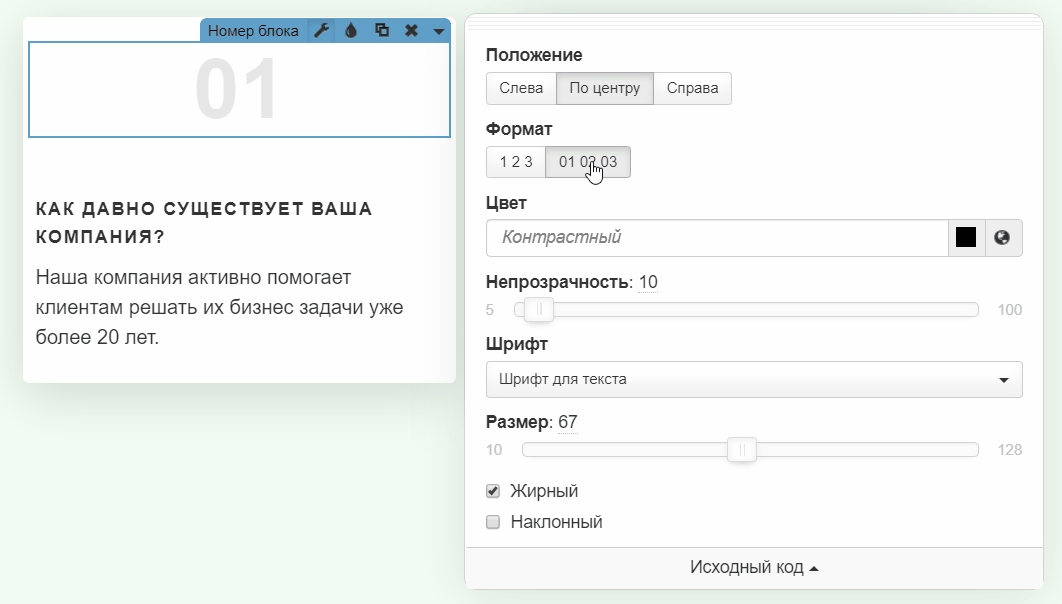This screenshot has height=604, width=1062.
Task: Click the Непрозрачность opacity slider handle
Action: tap(539, 310)
